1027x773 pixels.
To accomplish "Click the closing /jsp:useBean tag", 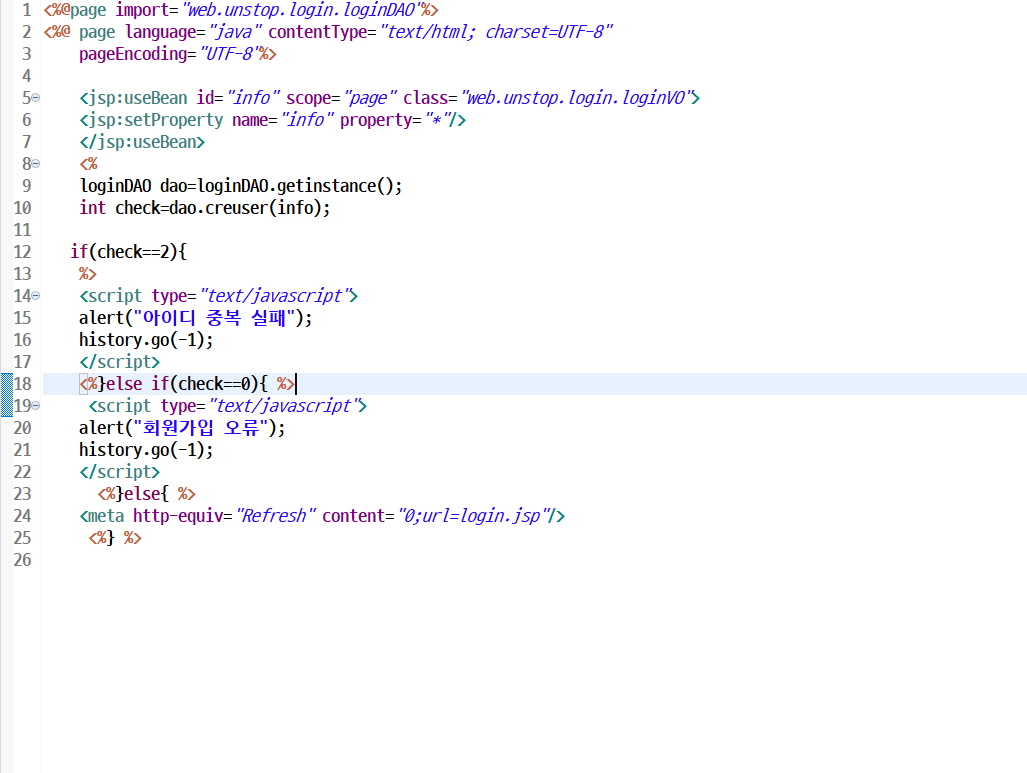I will (142, 142).
